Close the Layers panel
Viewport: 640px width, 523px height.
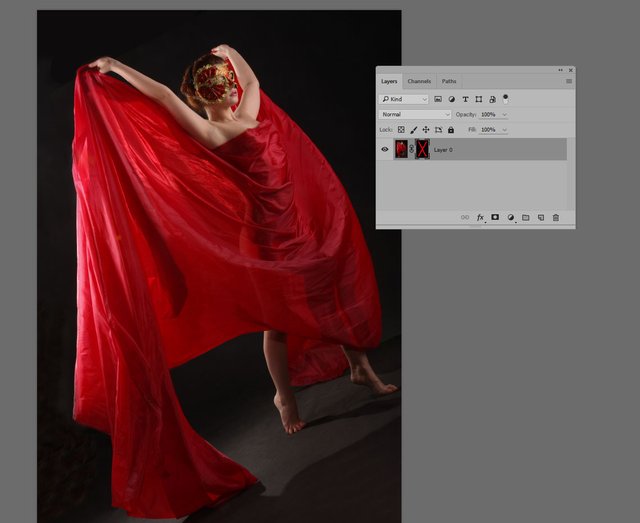coord(571,70)
